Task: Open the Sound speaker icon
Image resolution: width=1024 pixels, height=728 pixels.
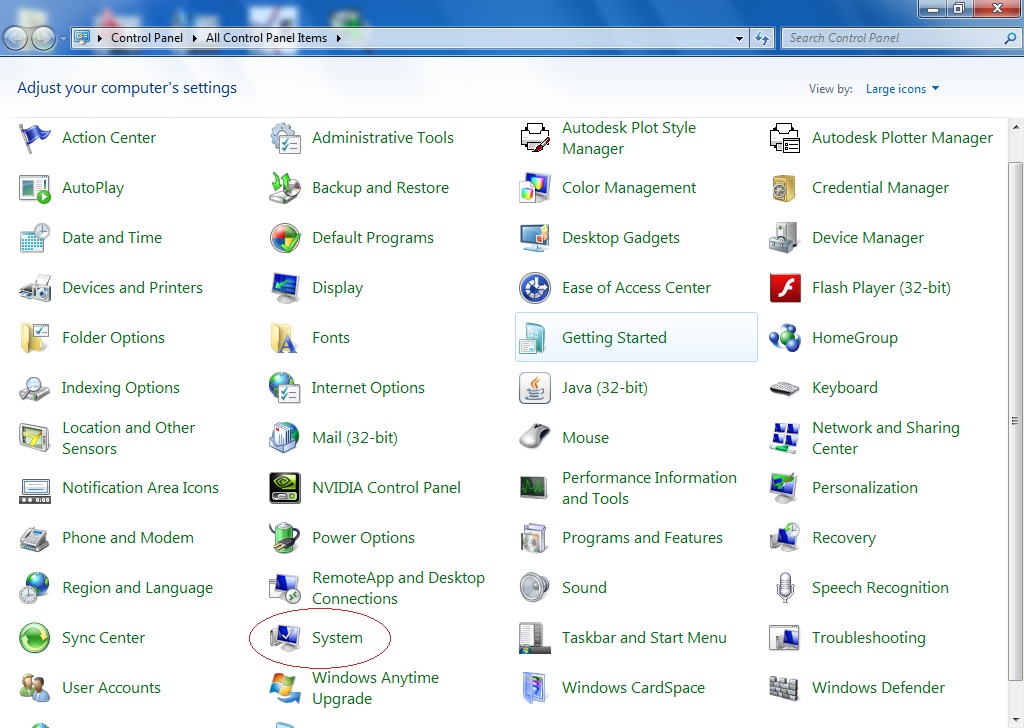Action: click(x=535, y=588)
